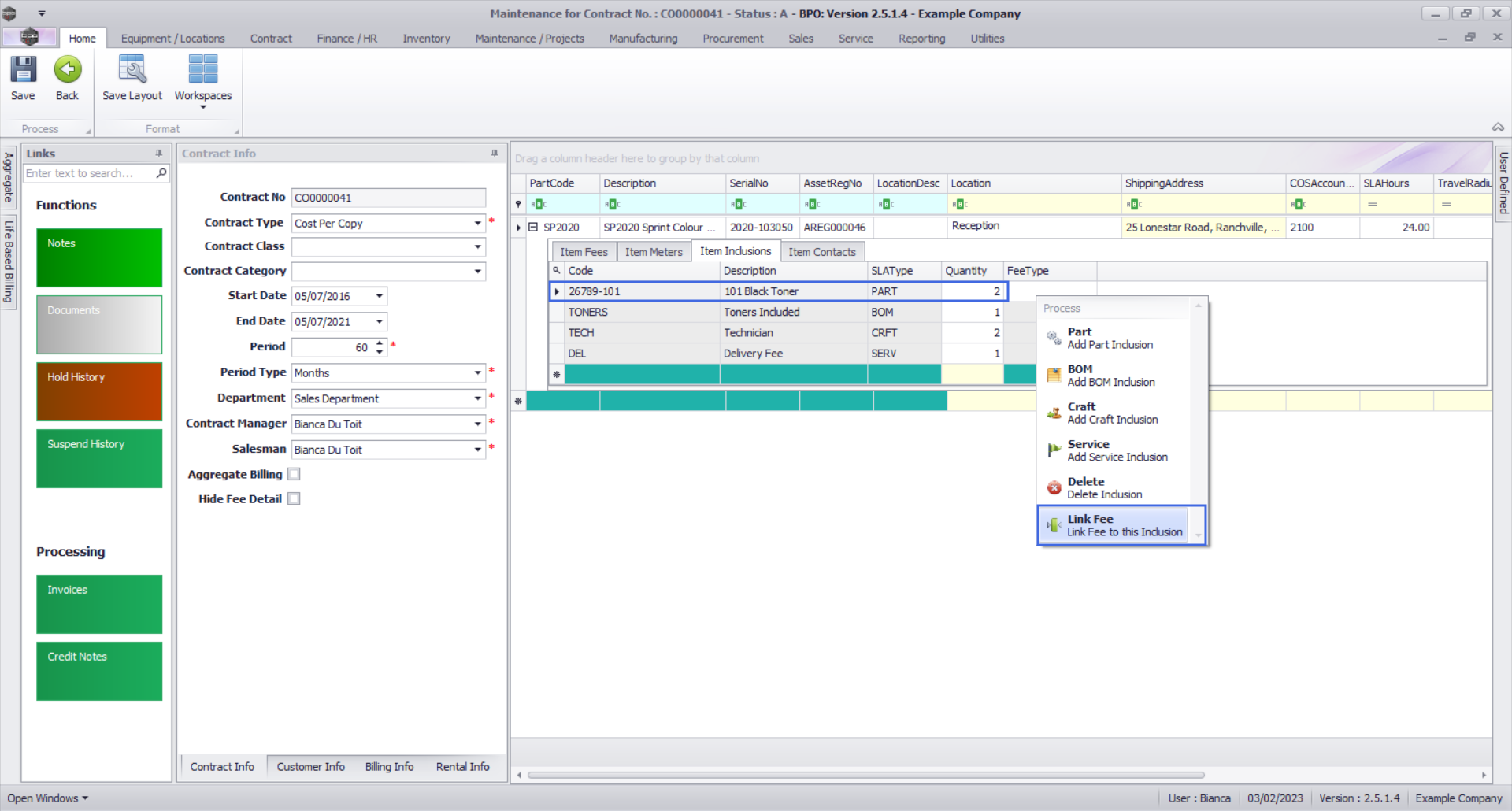Open the Billing Info tab
1512x811 pixels.
(x=389, y=767)
